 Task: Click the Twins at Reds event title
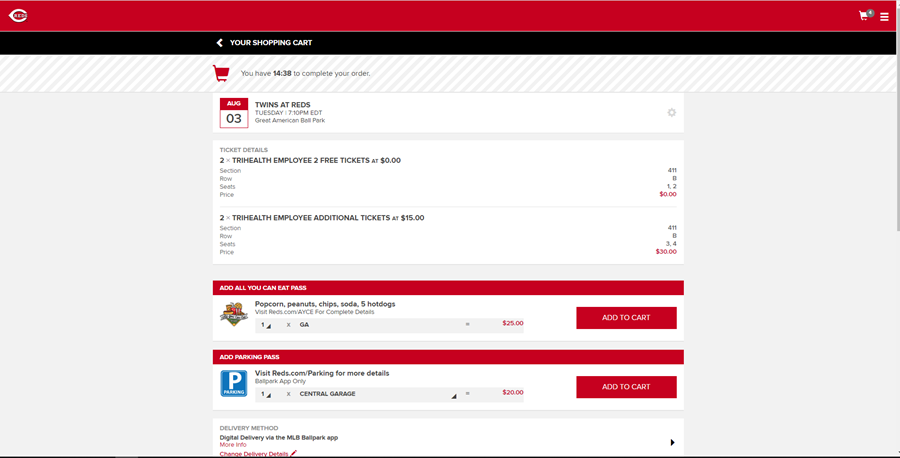[x=282, y=104]
